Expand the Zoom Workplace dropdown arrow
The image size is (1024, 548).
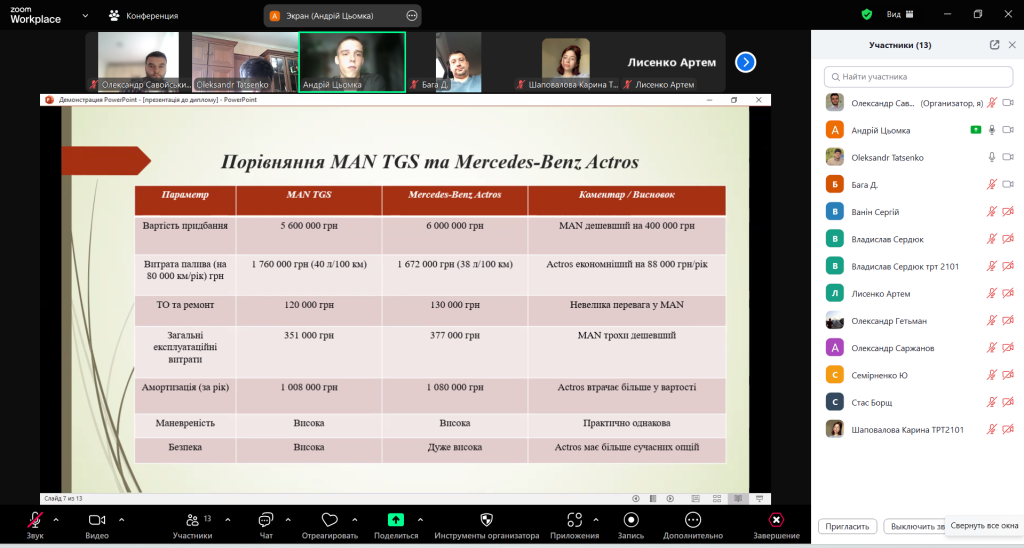click(85, 15)
